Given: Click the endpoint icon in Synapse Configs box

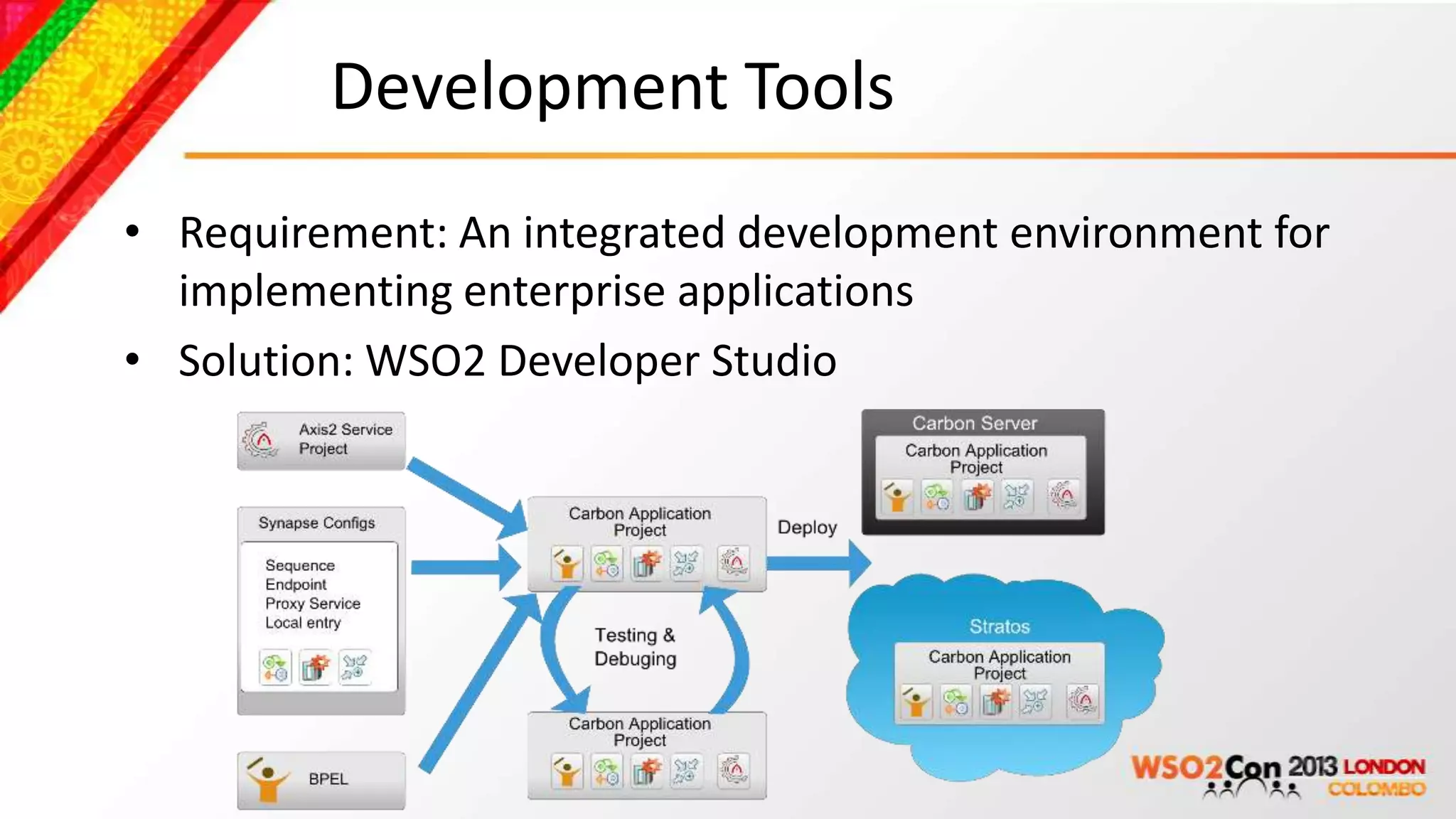Looking at the screenshot, I should coord(275,667).
